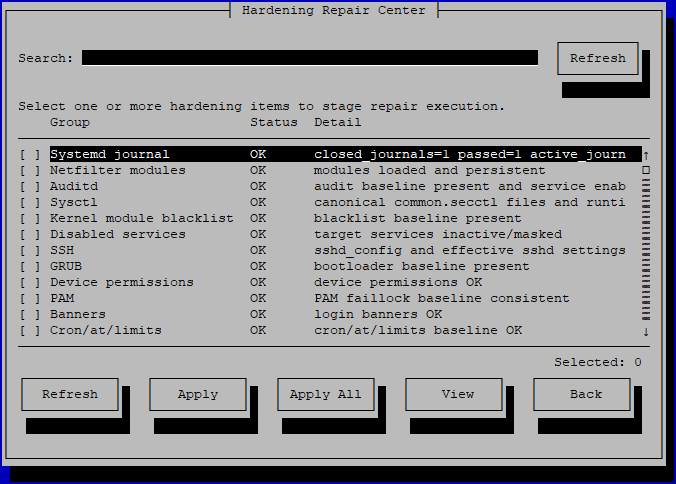Click the Search input field
The width and height of the screenshot is (676, 484).
pyautogui.click(x=310, y=58)
